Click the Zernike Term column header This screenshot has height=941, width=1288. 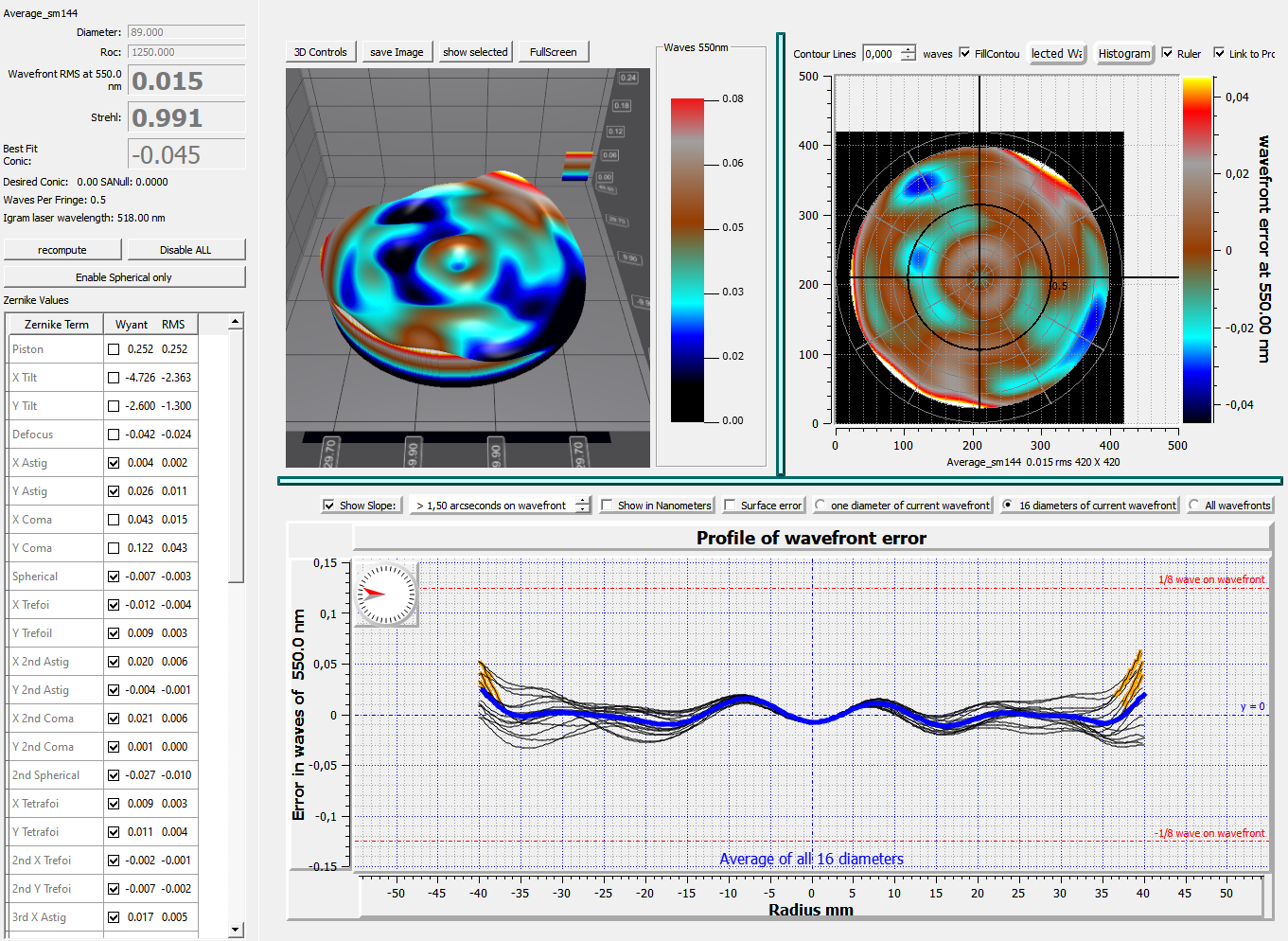[56, 325]
